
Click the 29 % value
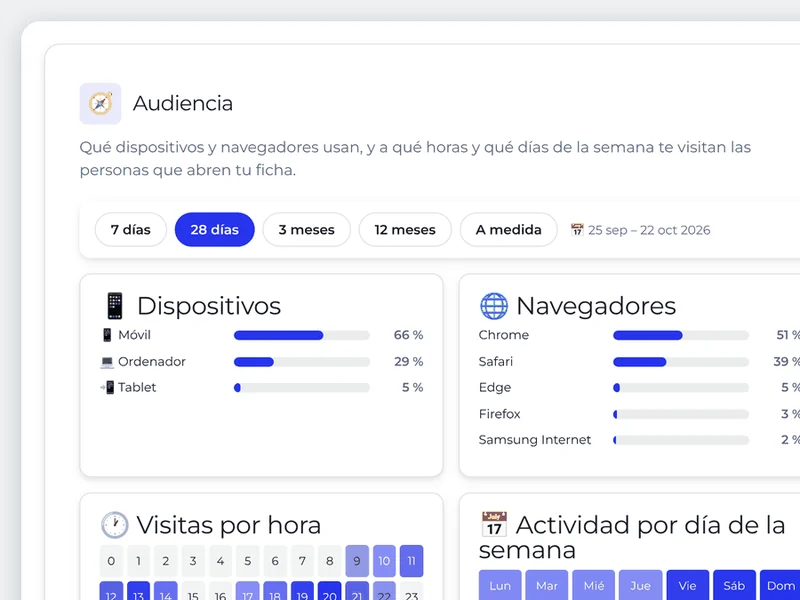408,362
